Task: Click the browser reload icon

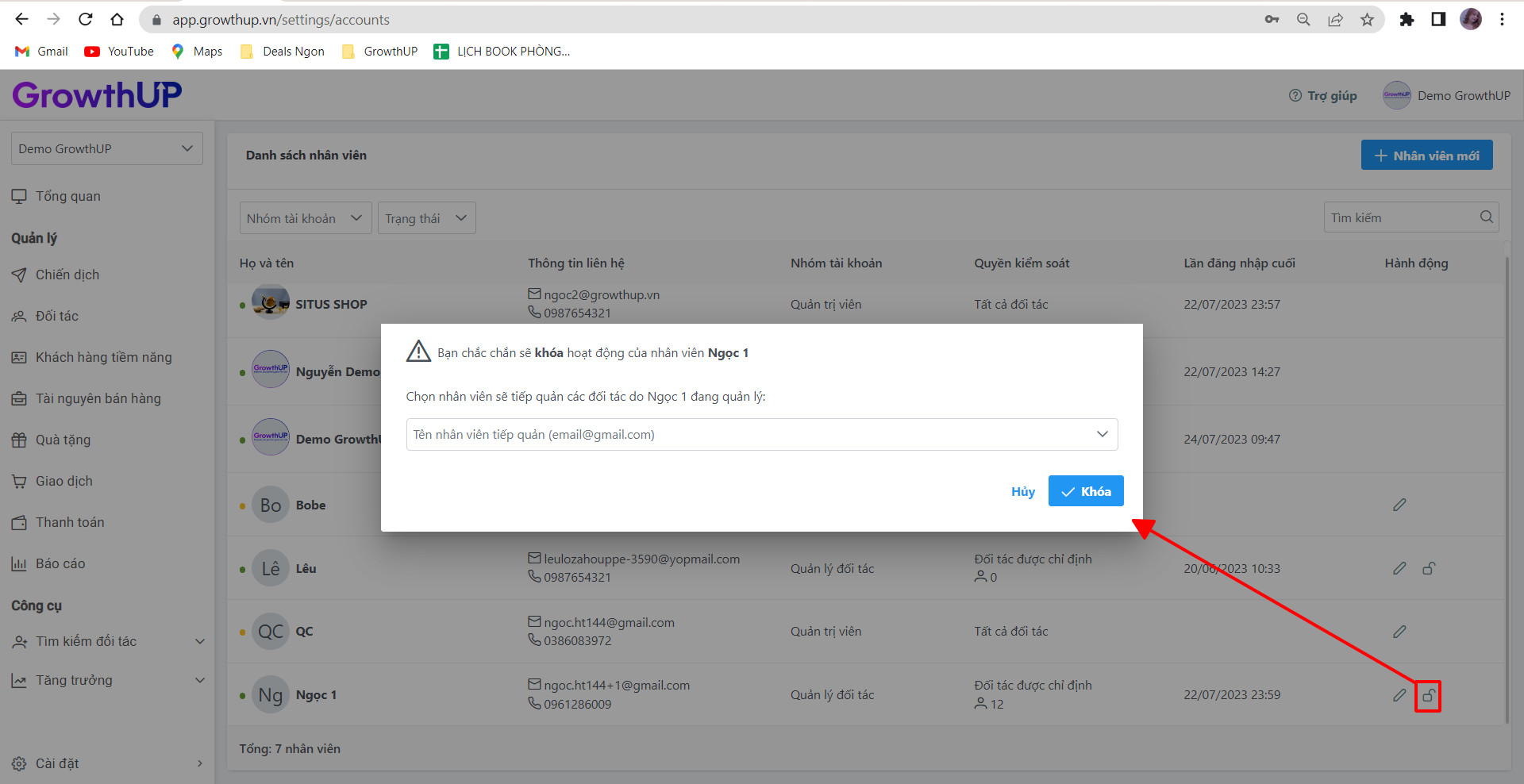Action: (x=86, y=20)
